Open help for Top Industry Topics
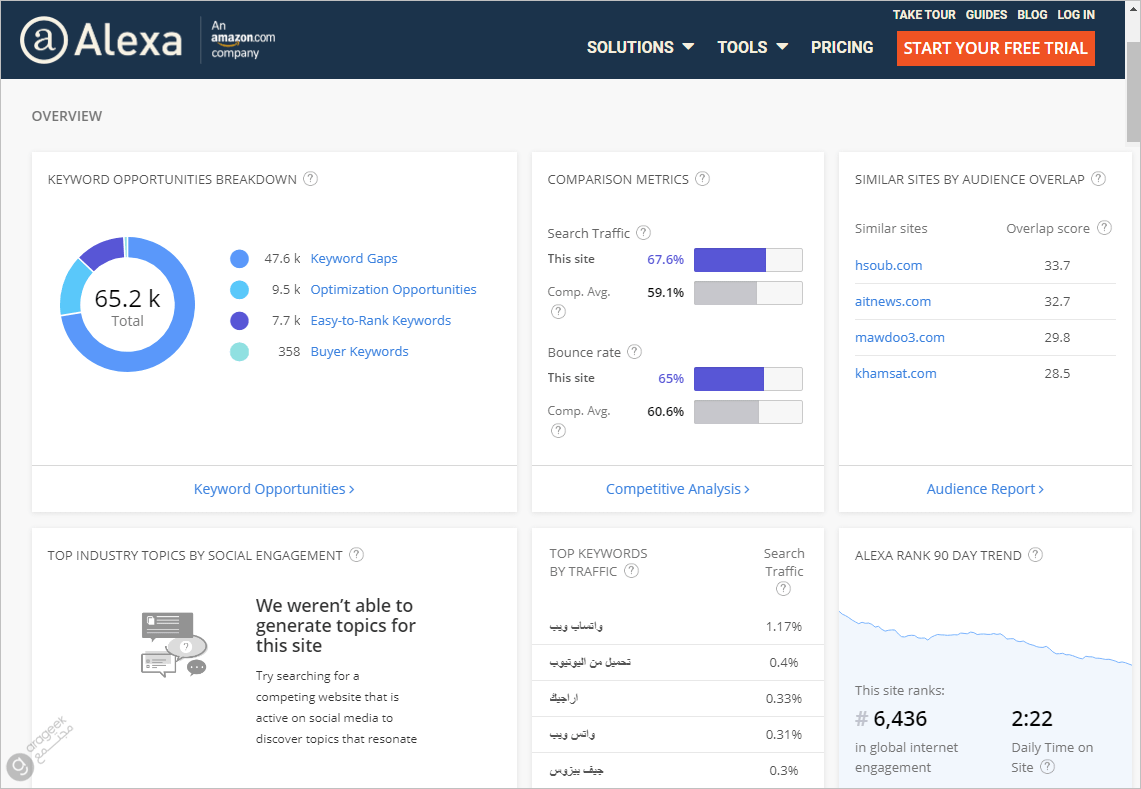 tap(357, 555)
